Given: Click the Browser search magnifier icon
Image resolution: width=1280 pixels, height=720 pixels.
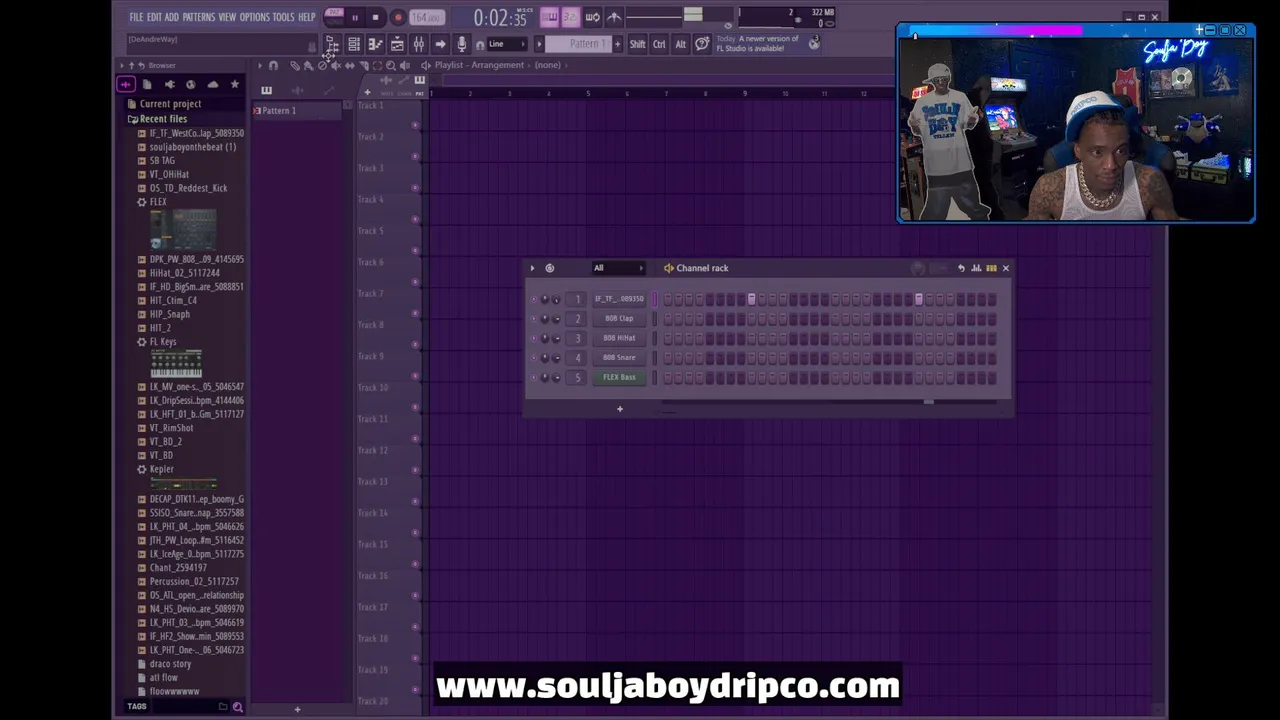Looking at the screenshot, I should [237, 707].
